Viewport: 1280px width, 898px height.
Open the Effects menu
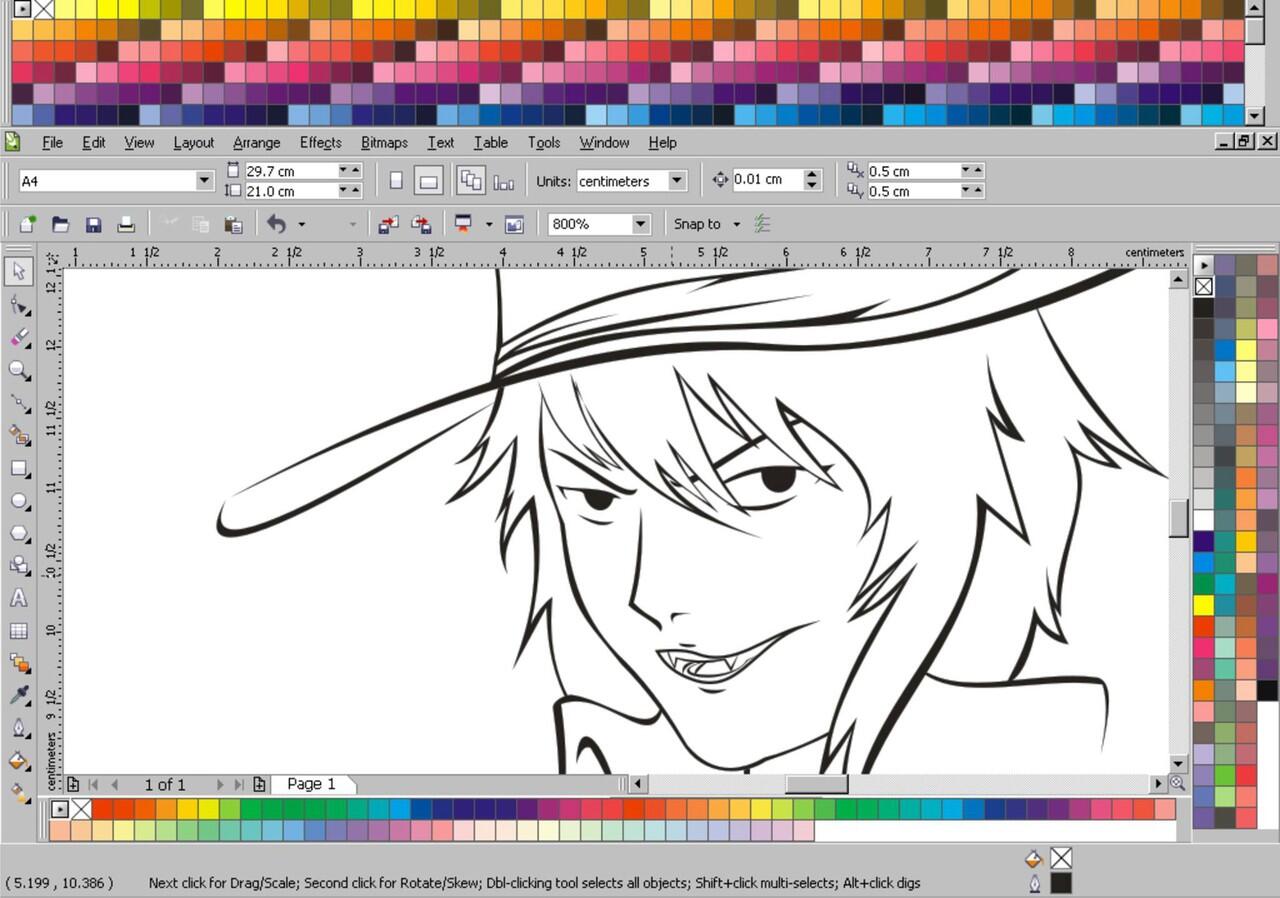320,142
